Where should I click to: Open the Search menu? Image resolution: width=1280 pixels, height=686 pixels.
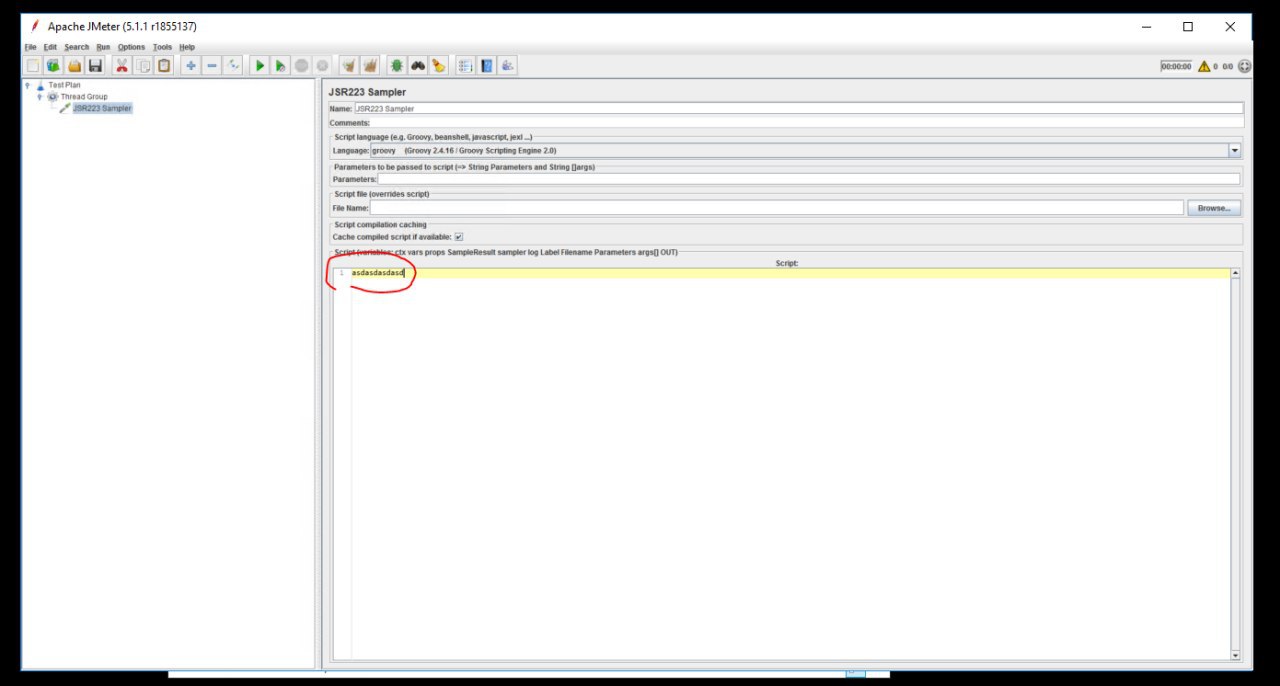77,47
